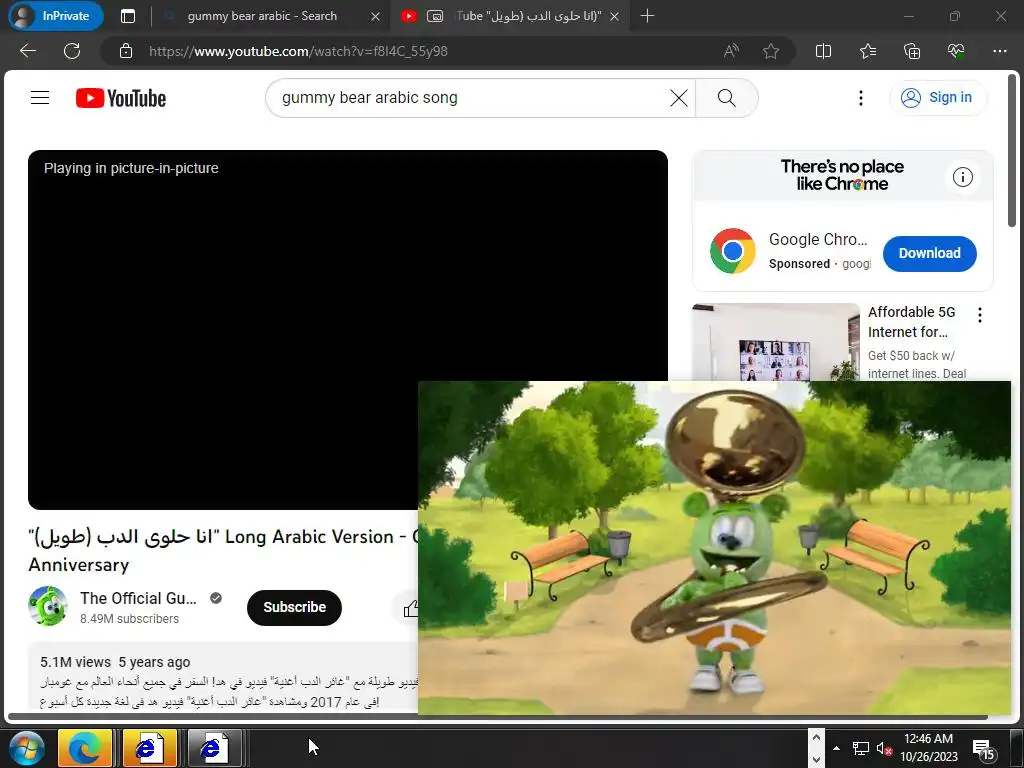The height and width of the screenshot is (768, 1024).
Task: View site information lock icon
Action: pyautogui.click(x=126, y=51)
